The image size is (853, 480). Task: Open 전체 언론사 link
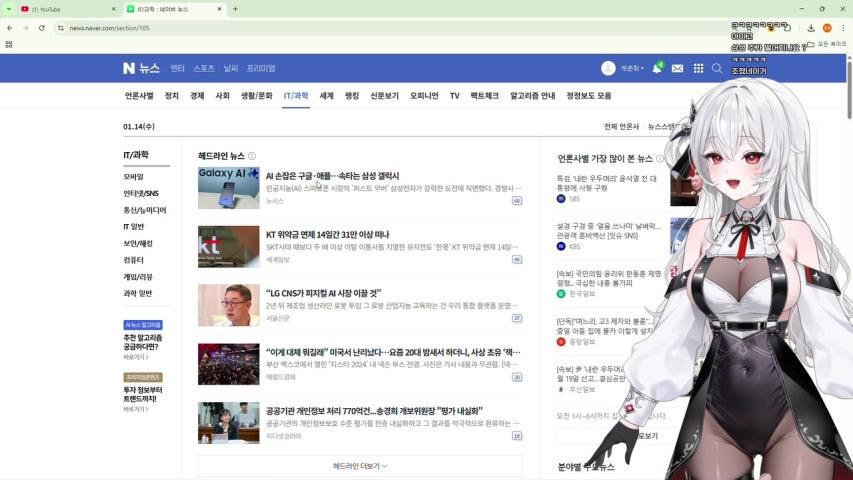[621, 126]
